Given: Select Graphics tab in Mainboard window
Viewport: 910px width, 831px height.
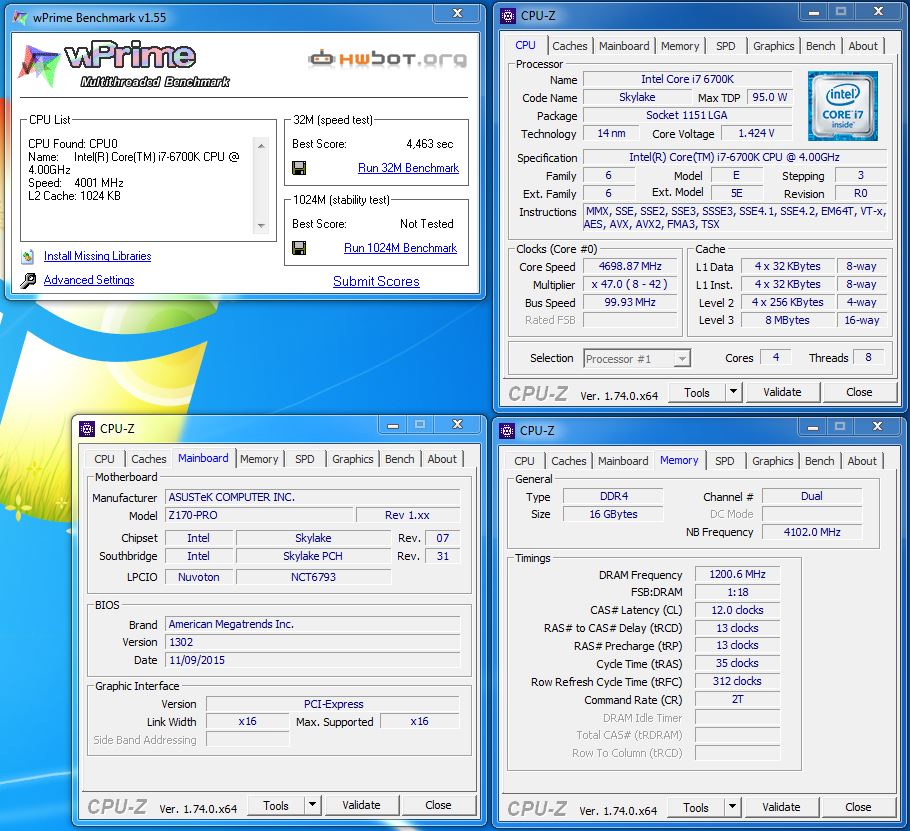Looking at the screenshot, I should [x=352, y=459].
